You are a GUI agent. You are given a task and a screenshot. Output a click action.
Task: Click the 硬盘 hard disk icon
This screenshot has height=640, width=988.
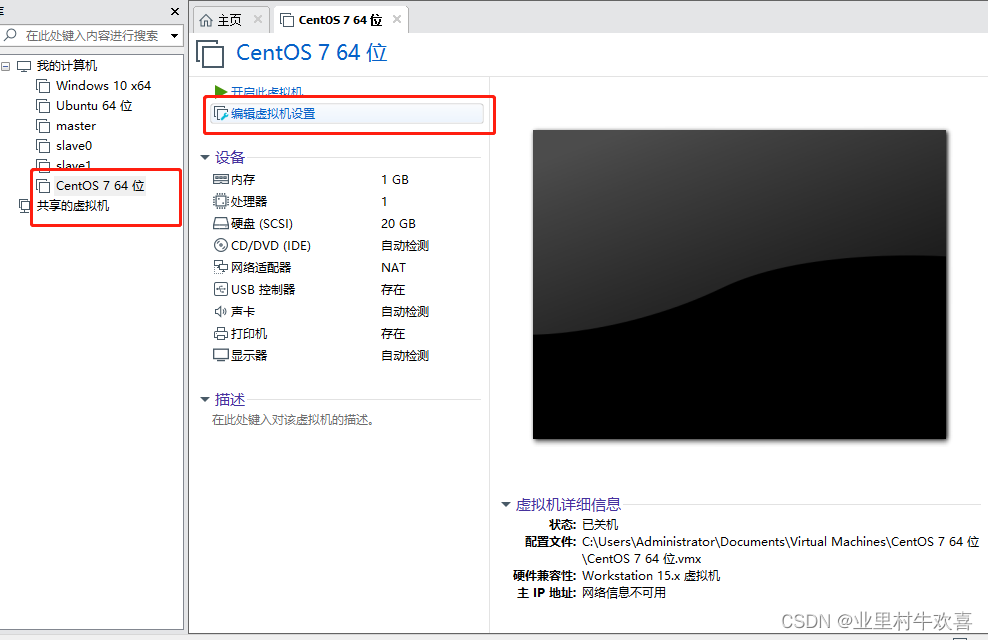(221, 224)
